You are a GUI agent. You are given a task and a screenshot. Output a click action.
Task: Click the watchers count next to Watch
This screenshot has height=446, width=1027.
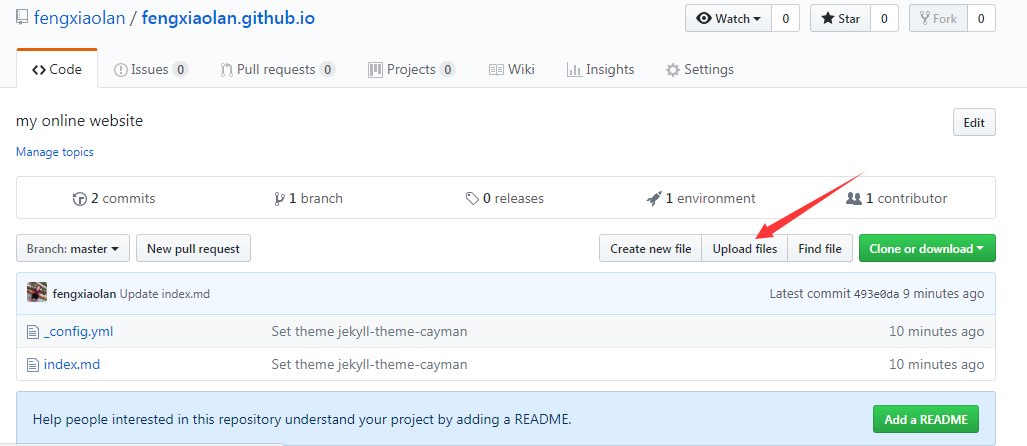[785, 18]
